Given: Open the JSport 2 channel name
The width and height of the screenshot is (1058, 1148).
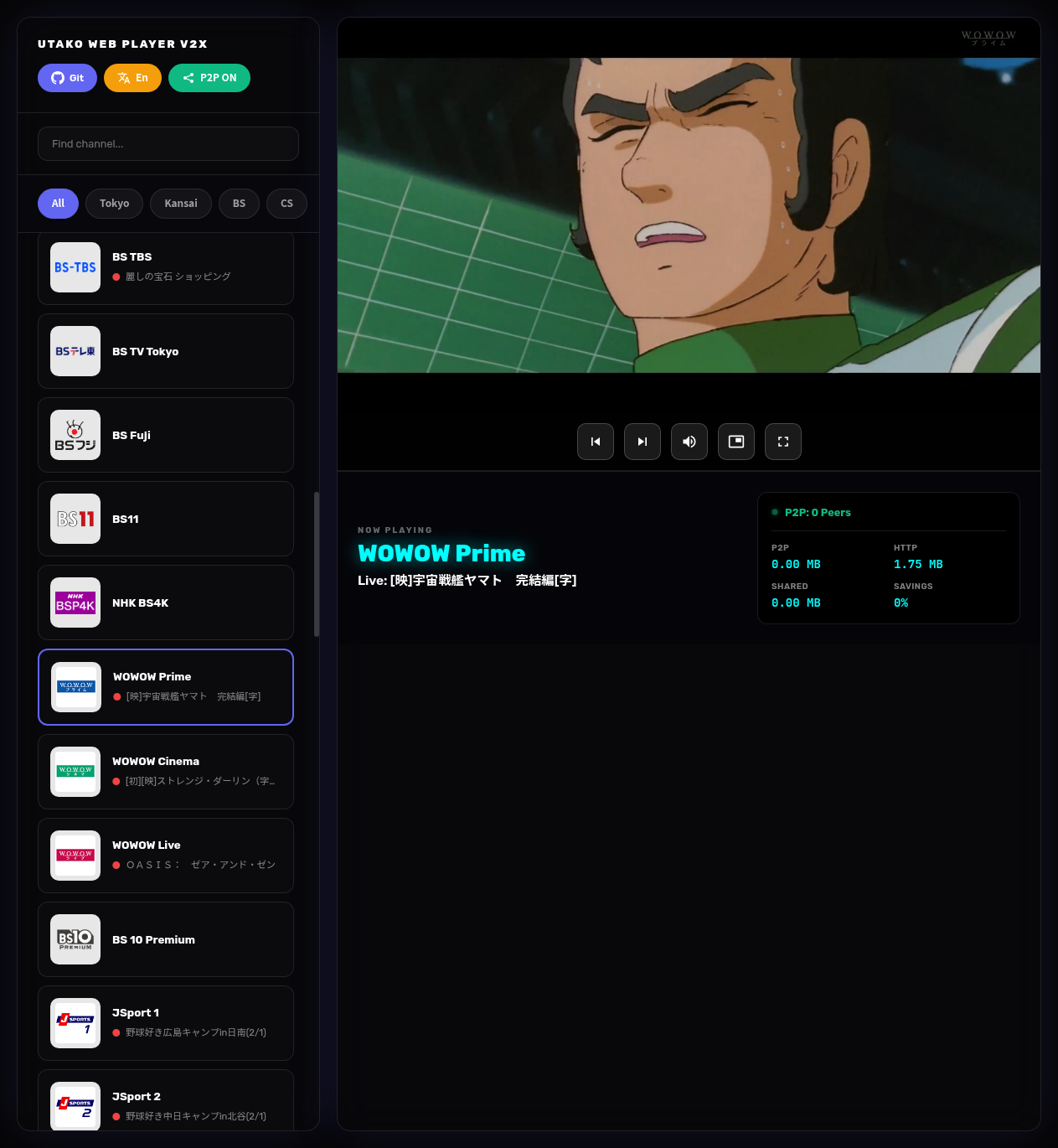Looking at the screenshot, I should click(137, 1097).
